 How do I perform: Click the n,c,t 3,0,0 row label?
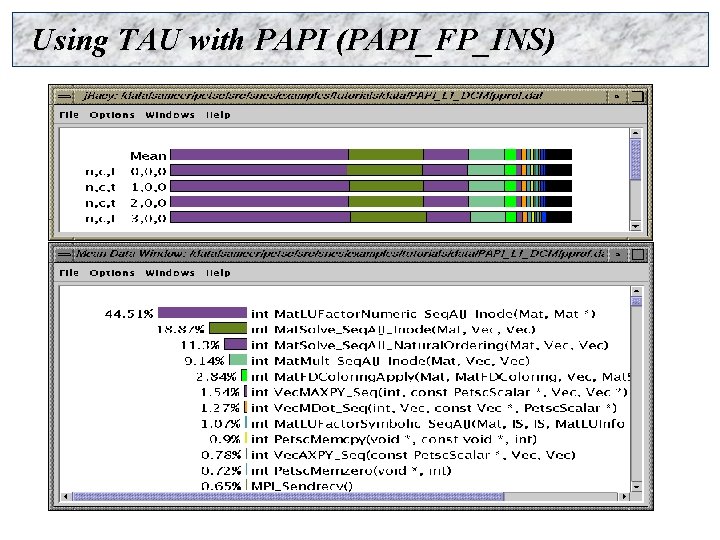point(125,218)
